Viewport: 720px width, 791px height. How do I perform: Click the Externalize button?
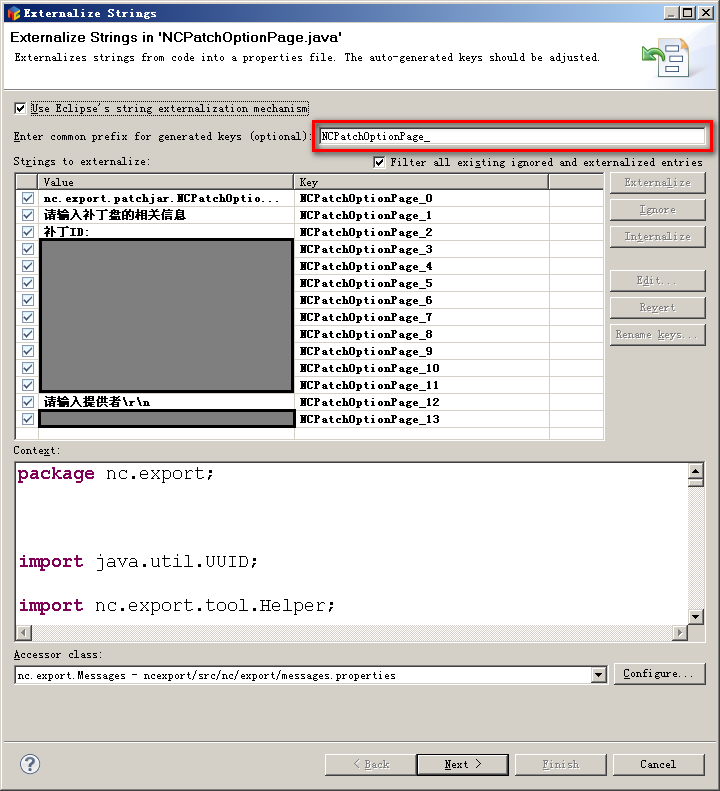pos(657,183)
